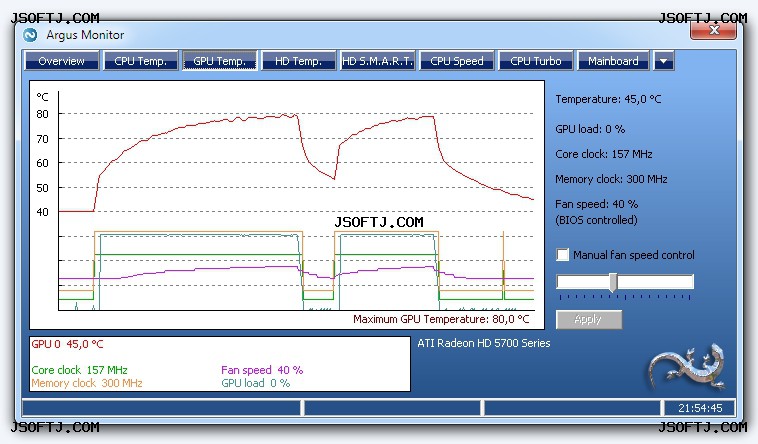Click the fan speed slider handle
This screenshot has height=444, width=758.
[613, 282]
